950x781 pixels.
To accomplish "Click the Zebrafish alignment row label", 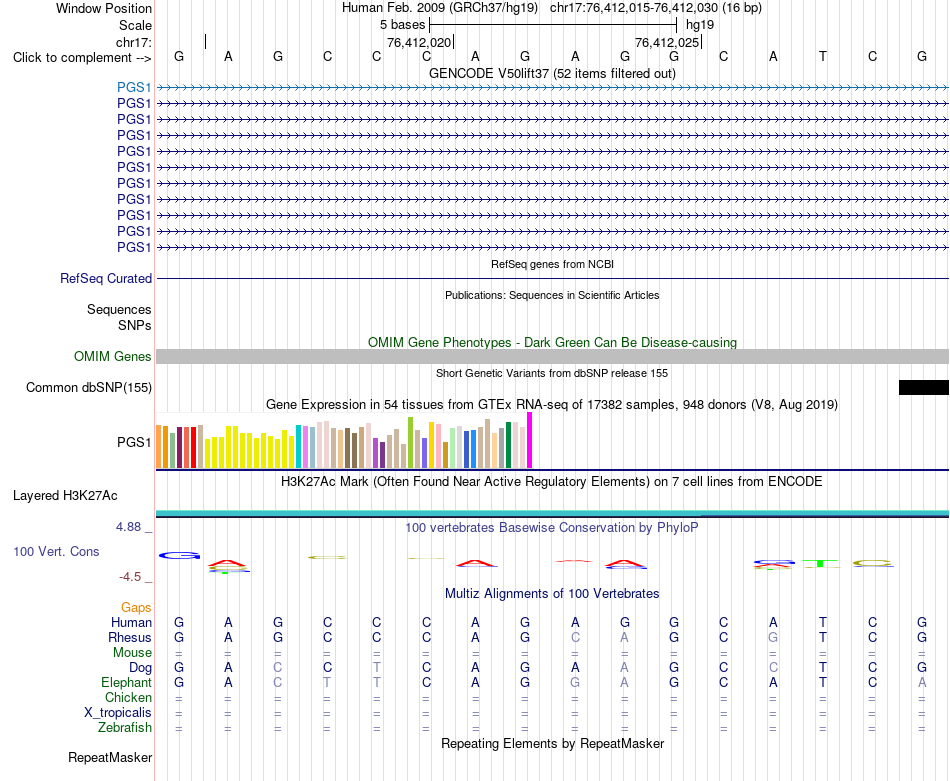I will [x=125, y=727].
